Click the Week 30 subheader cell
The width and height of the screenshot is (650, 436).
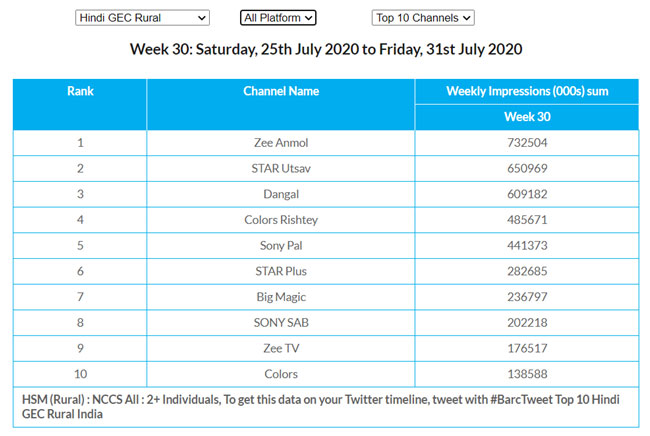(x=527, y=117)
